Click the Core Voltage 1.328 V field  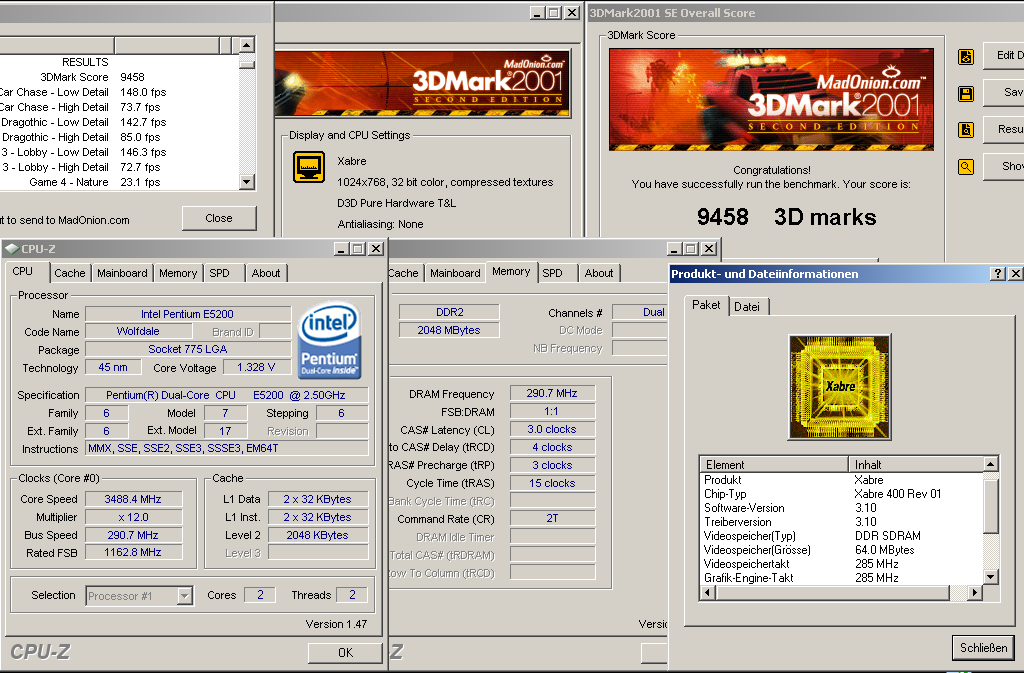coord(256,368)
